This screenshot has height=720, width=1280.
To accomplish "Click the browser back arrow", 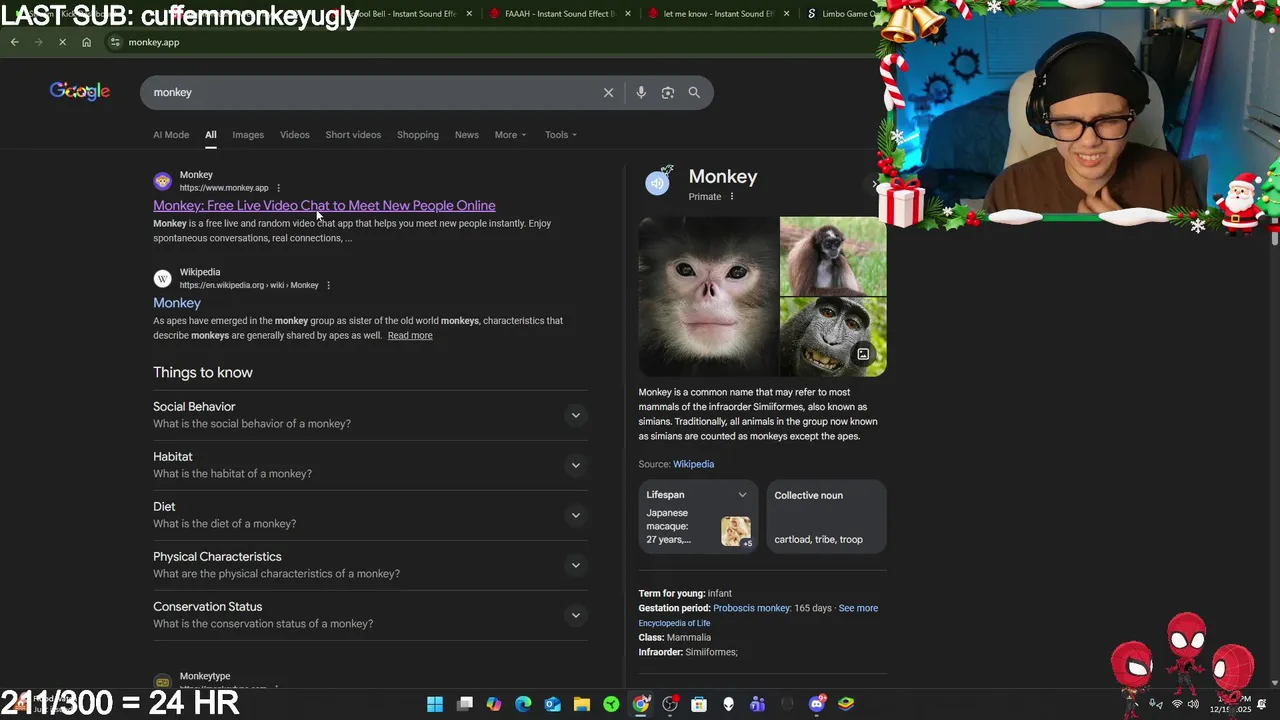I will point(14,42).
